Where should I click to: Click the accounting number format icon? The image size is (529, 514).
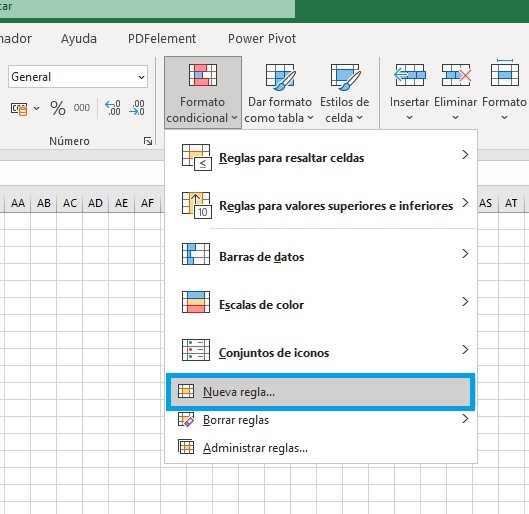[x=19, y=109]
